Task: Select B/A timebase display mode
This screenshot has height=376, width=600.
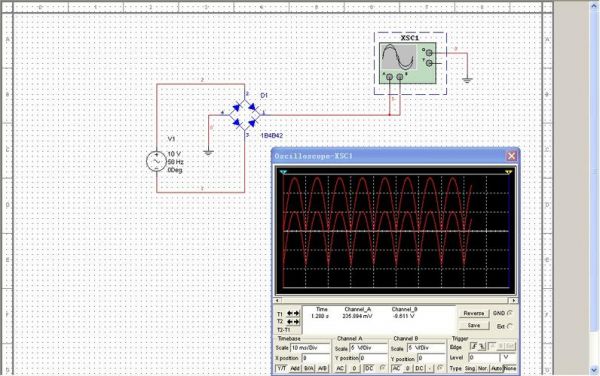Action: pos(308,368)
